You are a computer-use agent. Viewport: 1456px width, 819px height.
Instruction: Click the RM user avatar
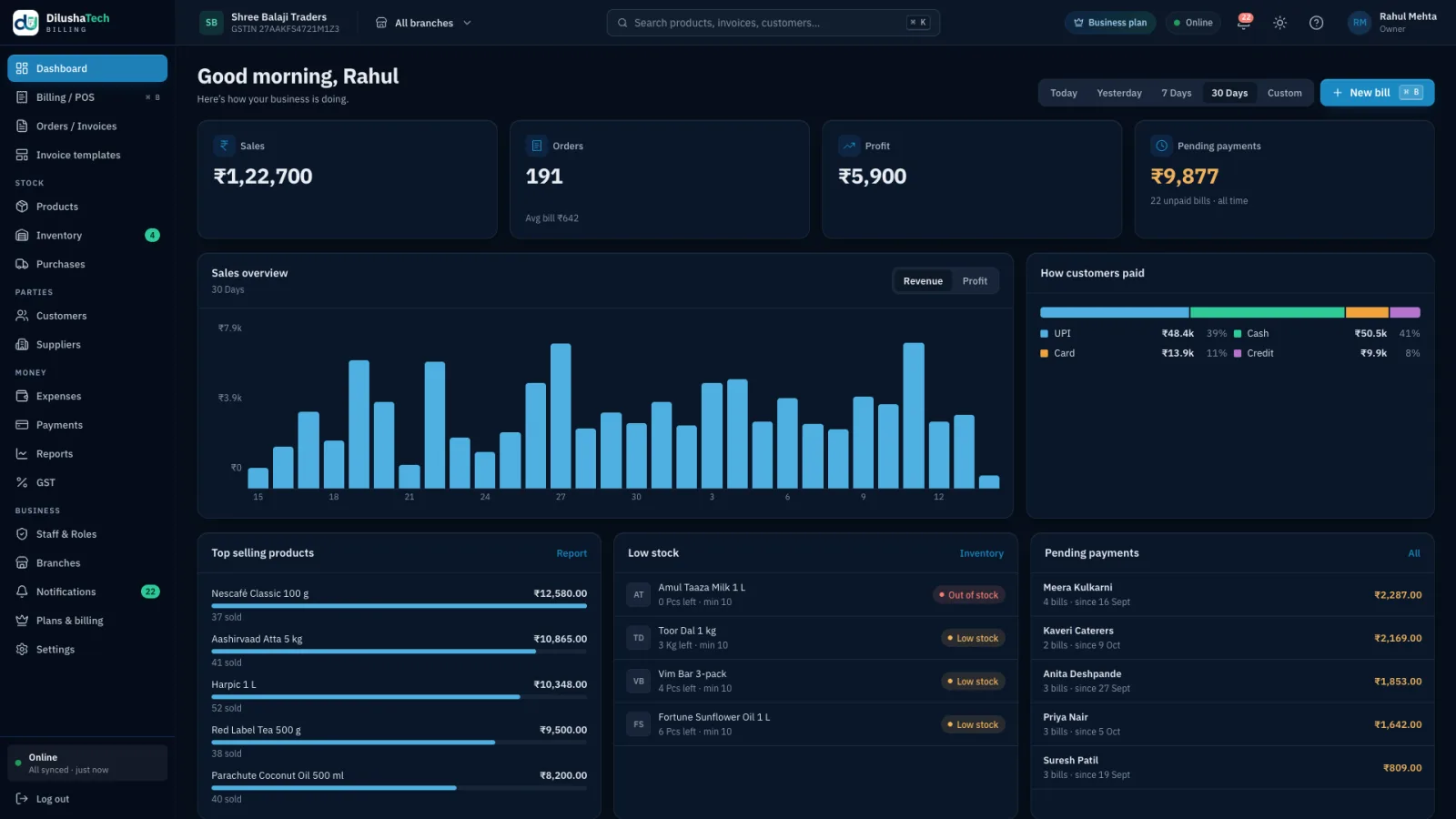(1360, 23)
